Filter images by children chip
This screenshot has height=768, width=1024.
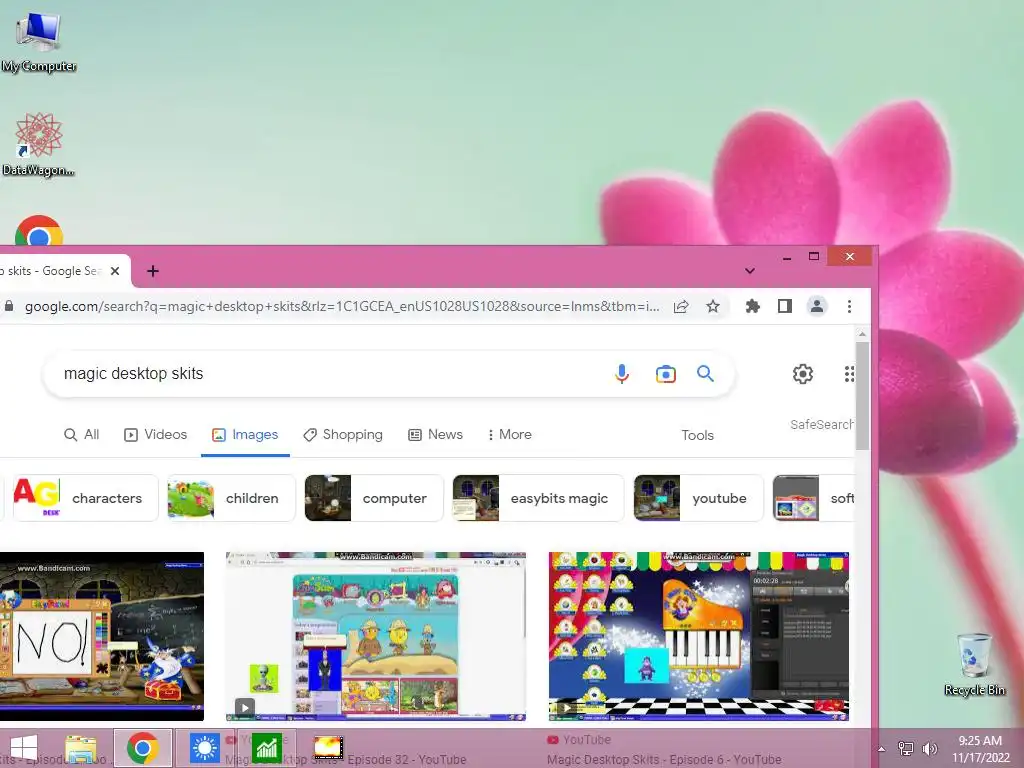tap(231, 498)
